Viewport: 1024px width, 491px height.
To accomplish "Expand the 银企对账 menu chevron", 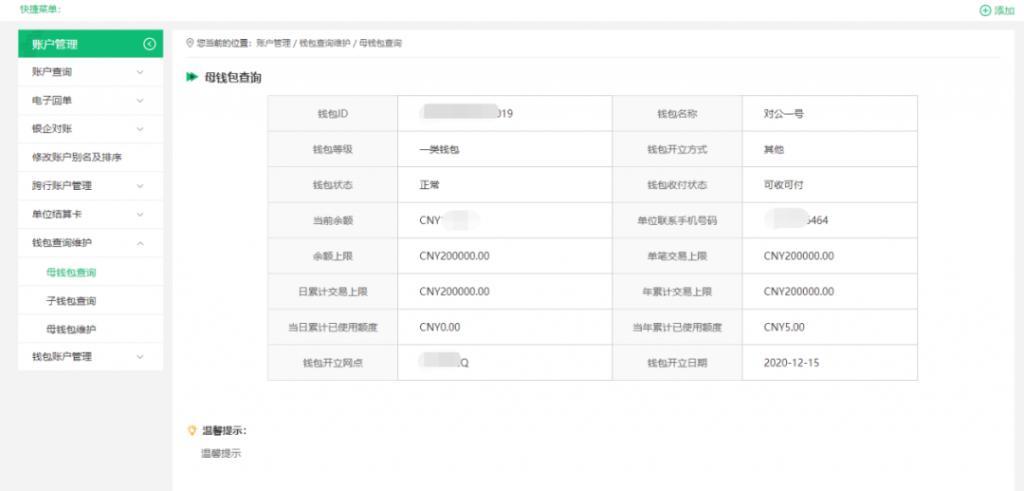I will click(x=140, y=129).
